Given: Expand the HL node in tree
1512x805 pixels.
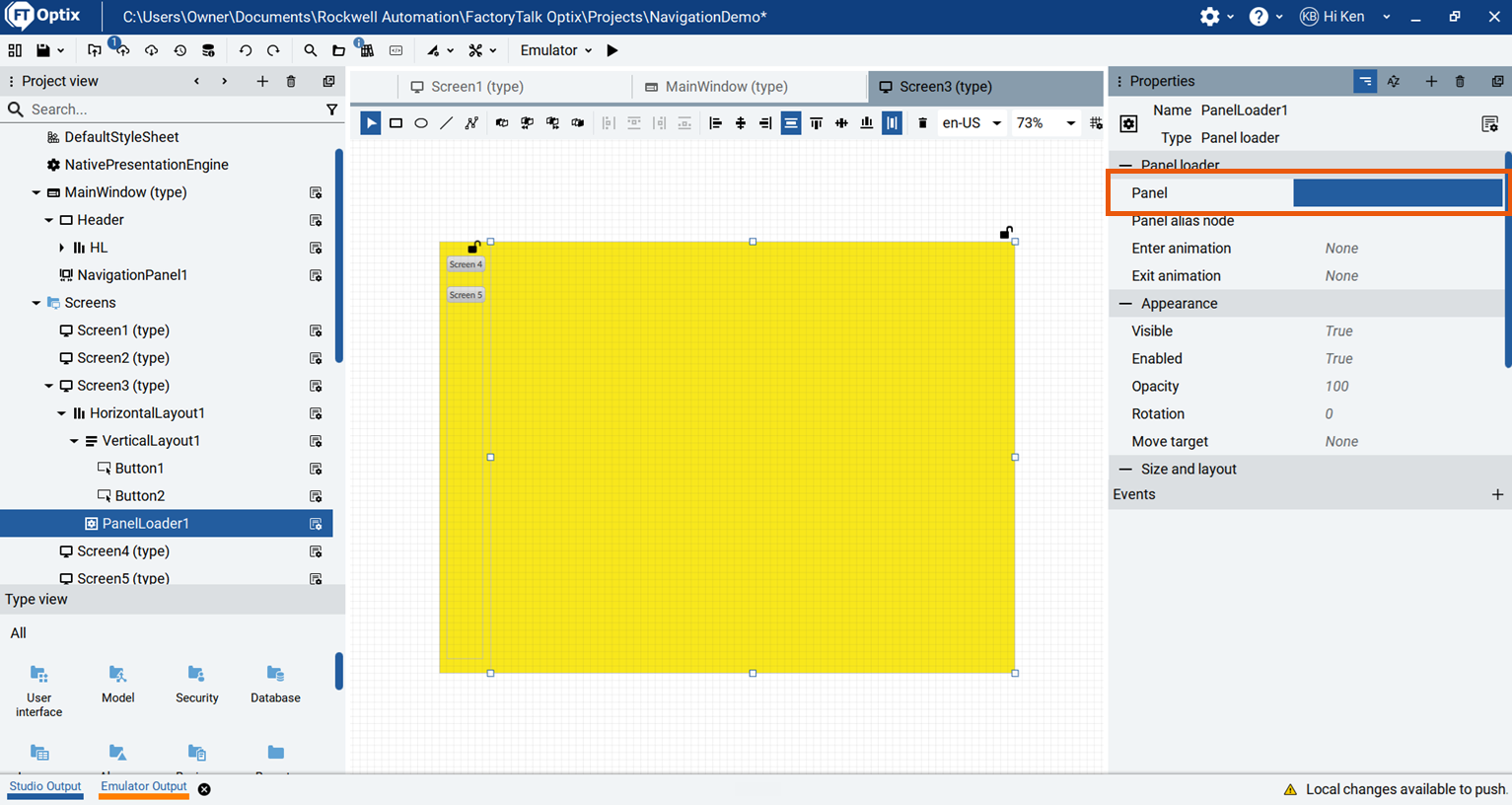Looking at the screenshot, I should pyautogui.click(x=62, y=248).
